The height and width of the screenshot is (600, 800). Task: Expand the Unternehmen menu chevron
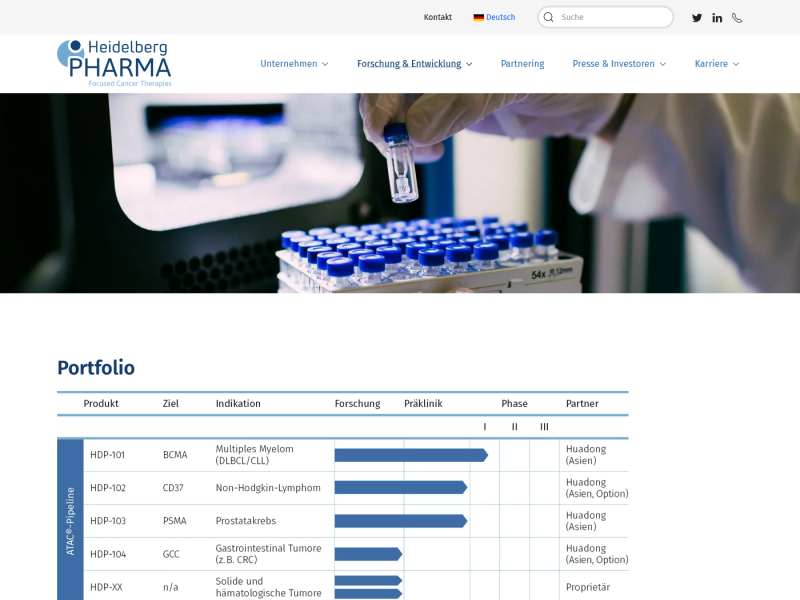coord(325,64)
